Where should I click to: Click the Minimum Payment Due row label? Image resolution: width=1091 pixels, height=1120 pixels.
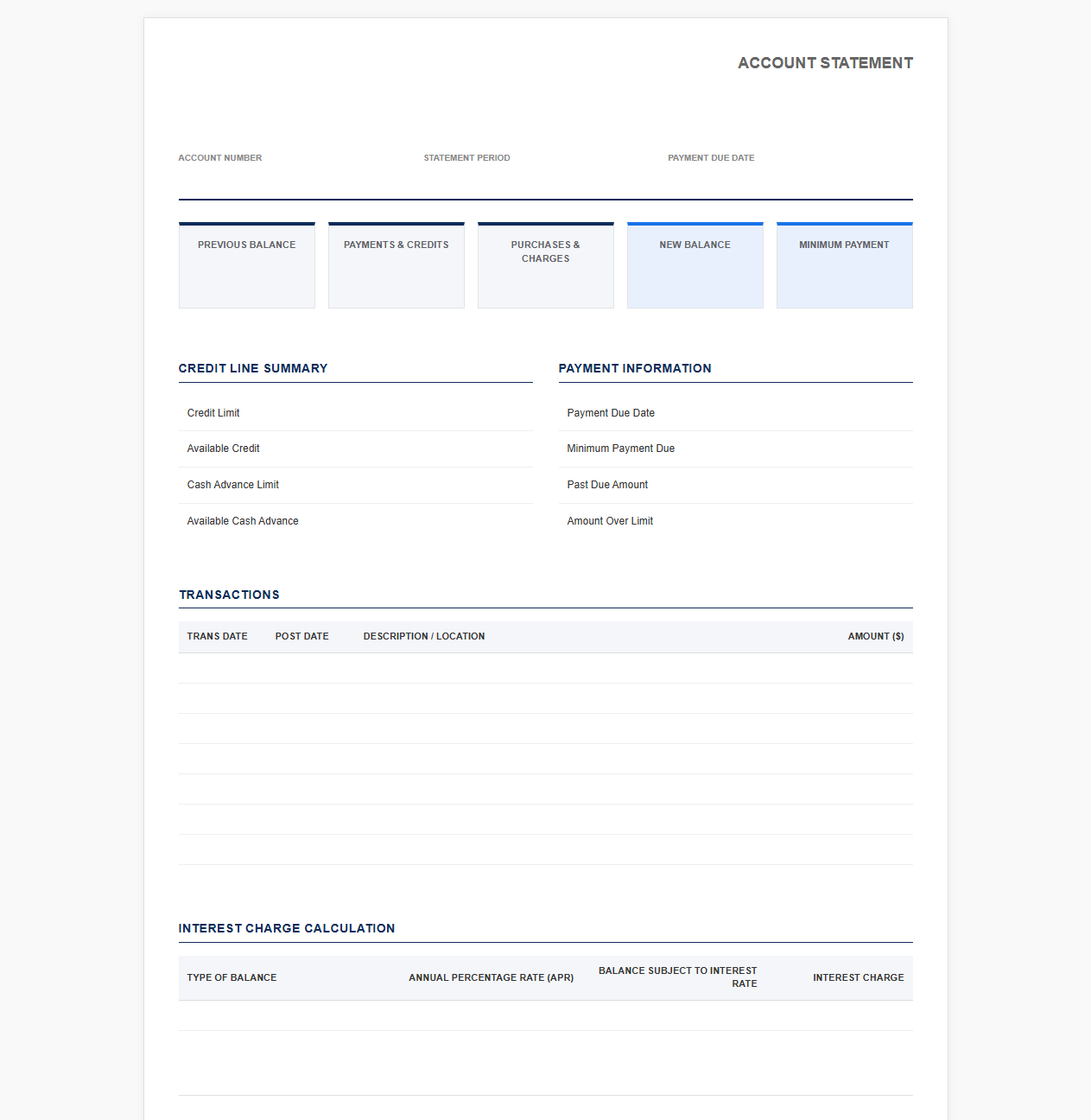(621, 449)
